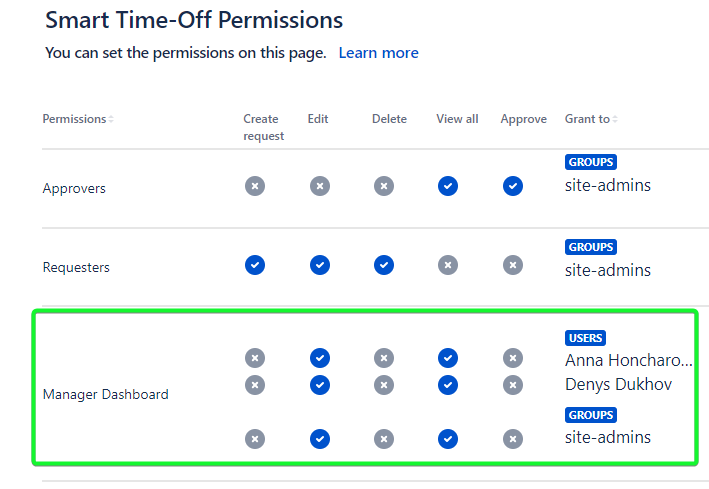The image size is (709, 489).
Task: Click GROUPS badge in Requesters row
Action: tap(591, 247)
